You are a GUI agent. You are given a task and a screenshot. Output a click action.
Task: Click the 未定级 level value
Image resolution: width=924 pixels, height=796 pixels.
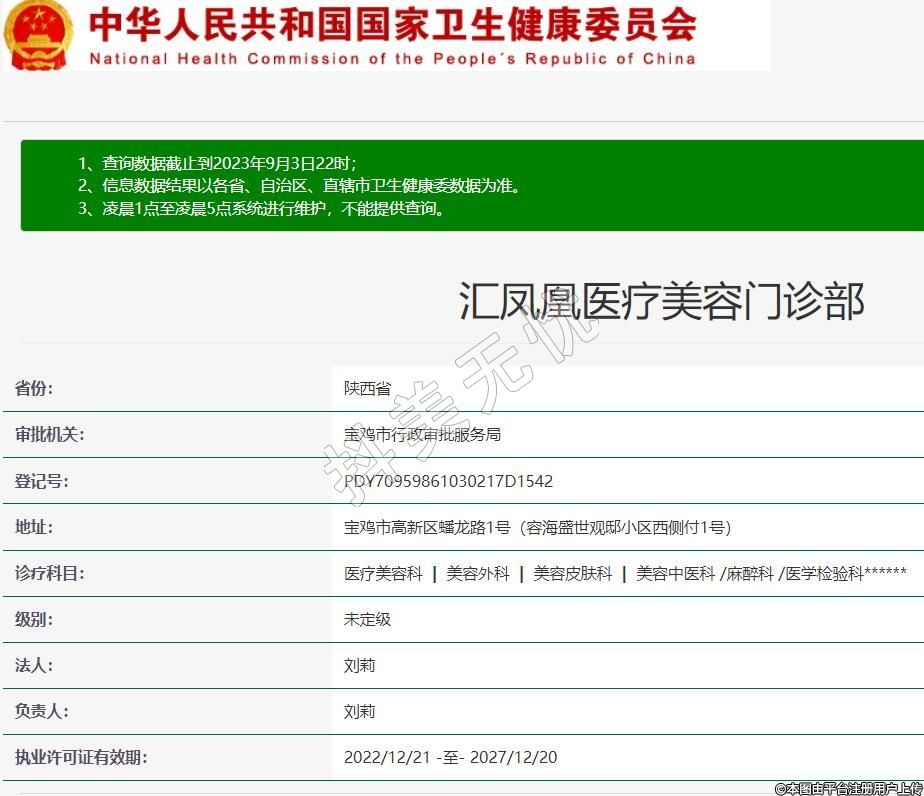(x=367, y=620)
